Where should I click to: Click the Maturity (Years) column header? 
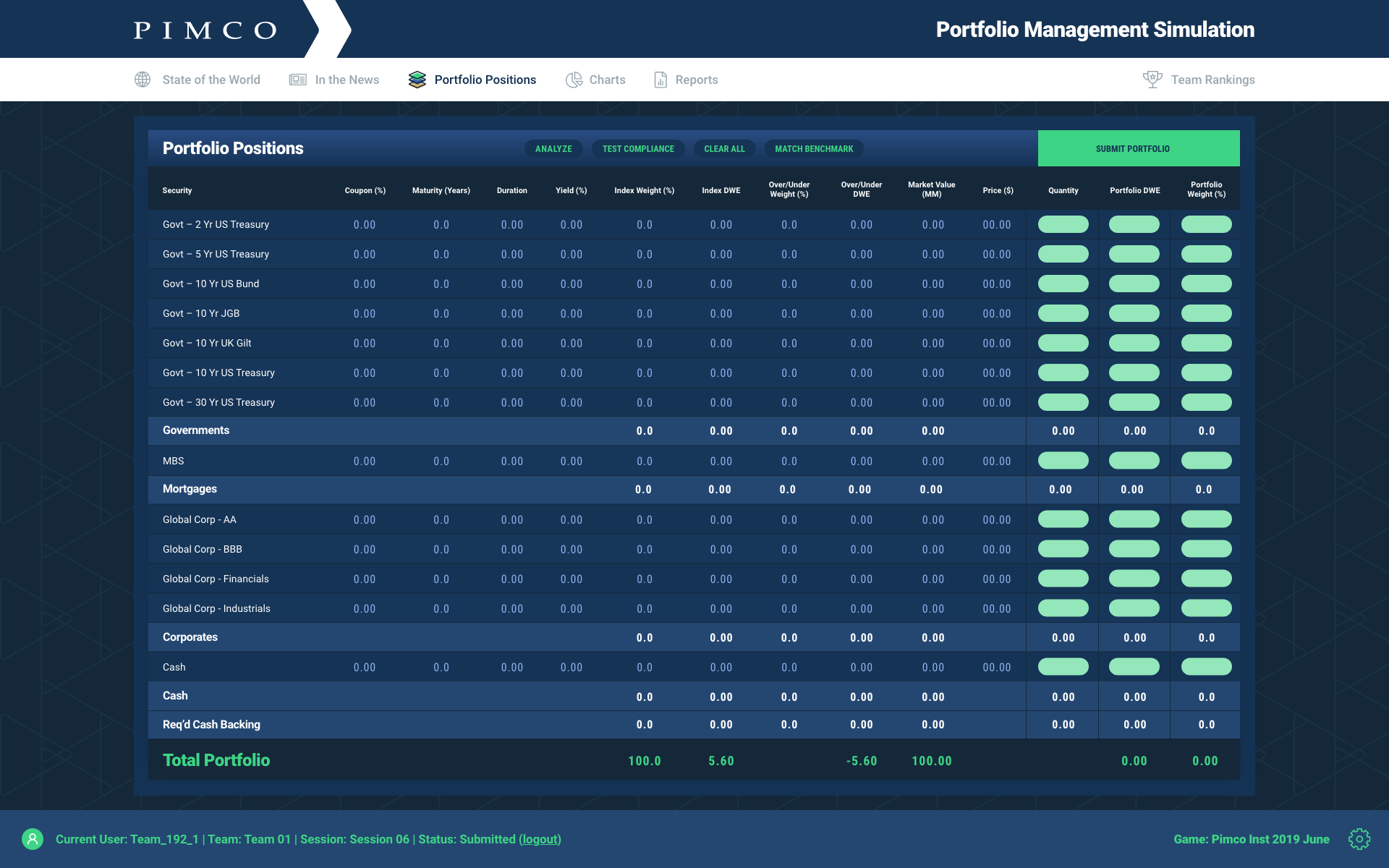[x=441, y=190]
